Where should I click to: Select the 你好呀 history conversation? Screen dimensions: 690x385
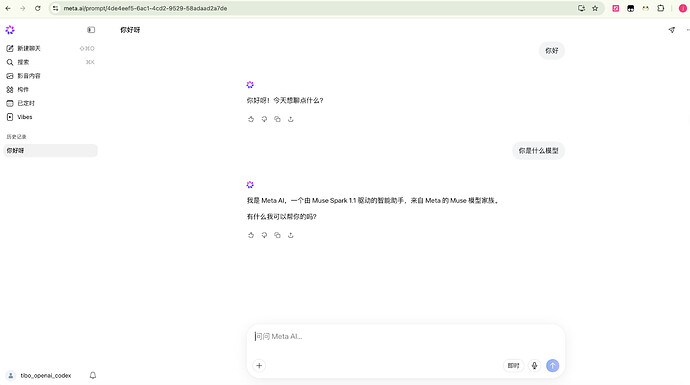click(50, 150)
